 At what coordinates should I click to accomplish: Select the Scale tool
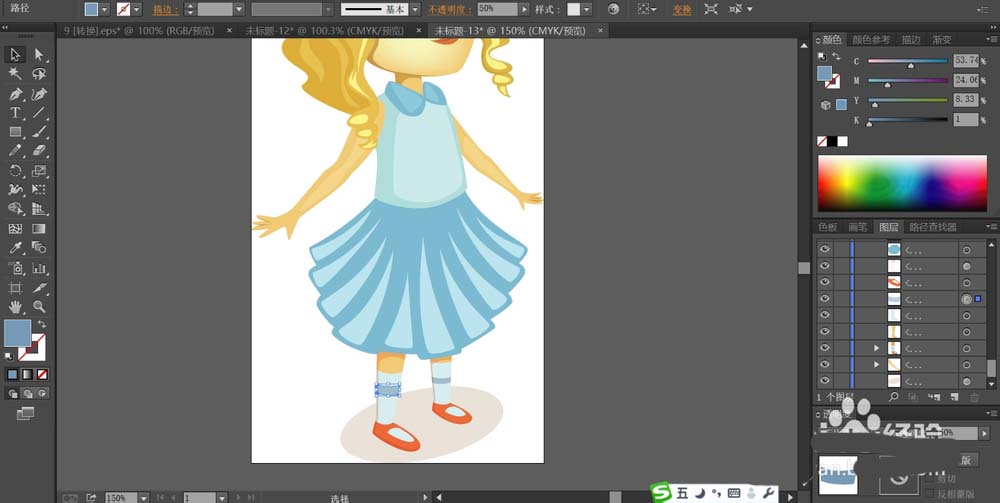tap(40, 171)
